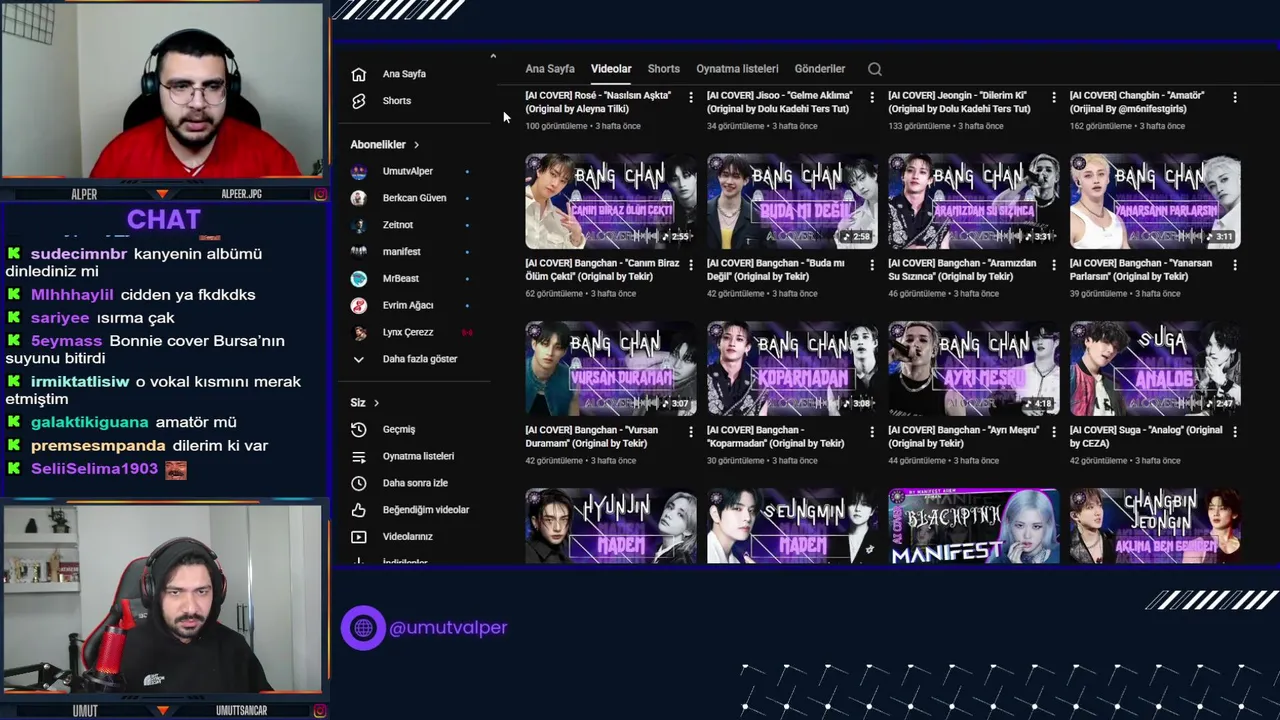Open options menu for Buda mı Değil video
The width and height of the screenshot is (1280, 720).
(x=872, y=265)
